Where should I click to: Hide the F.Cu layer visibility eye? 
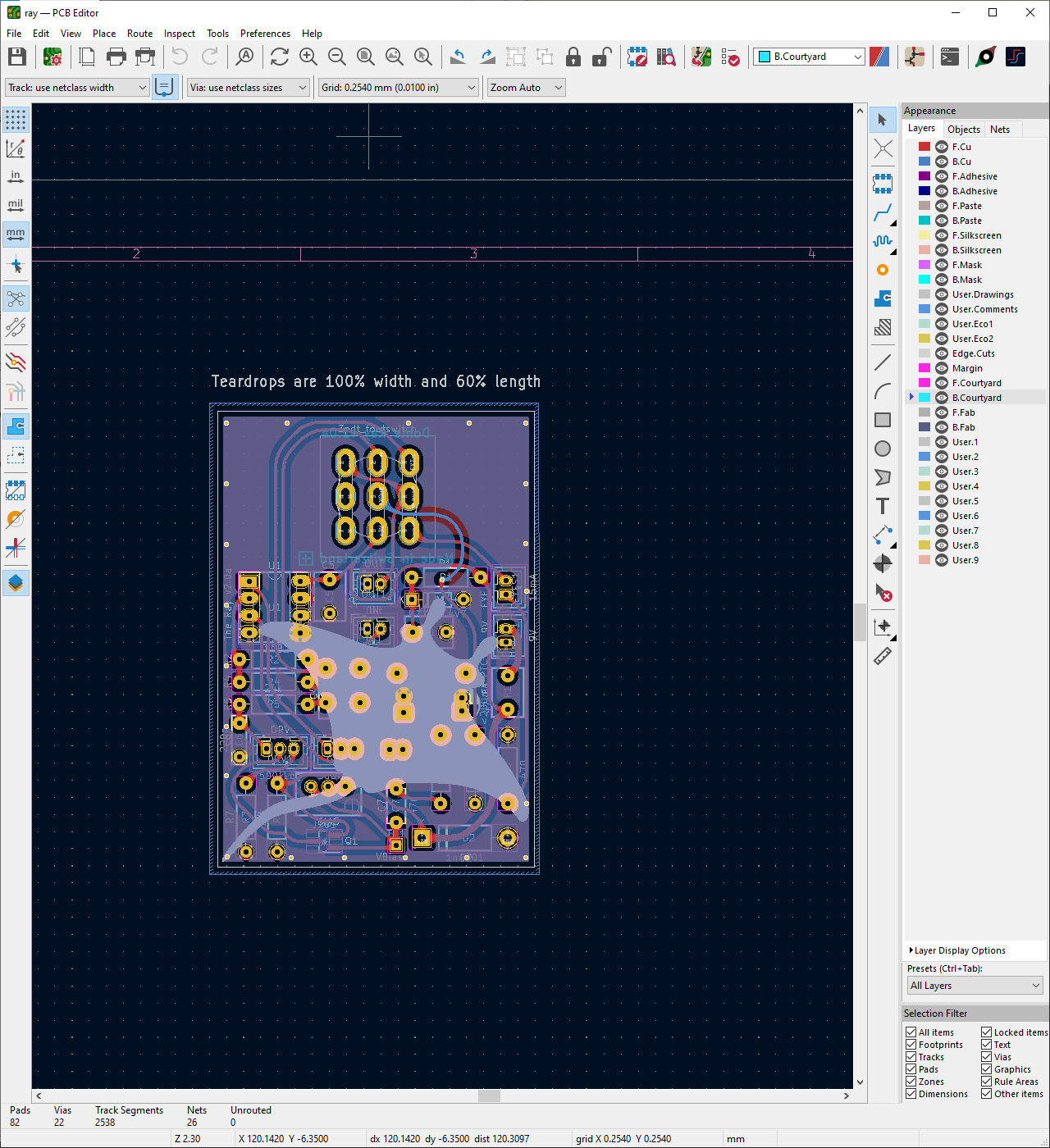(942, 147)
